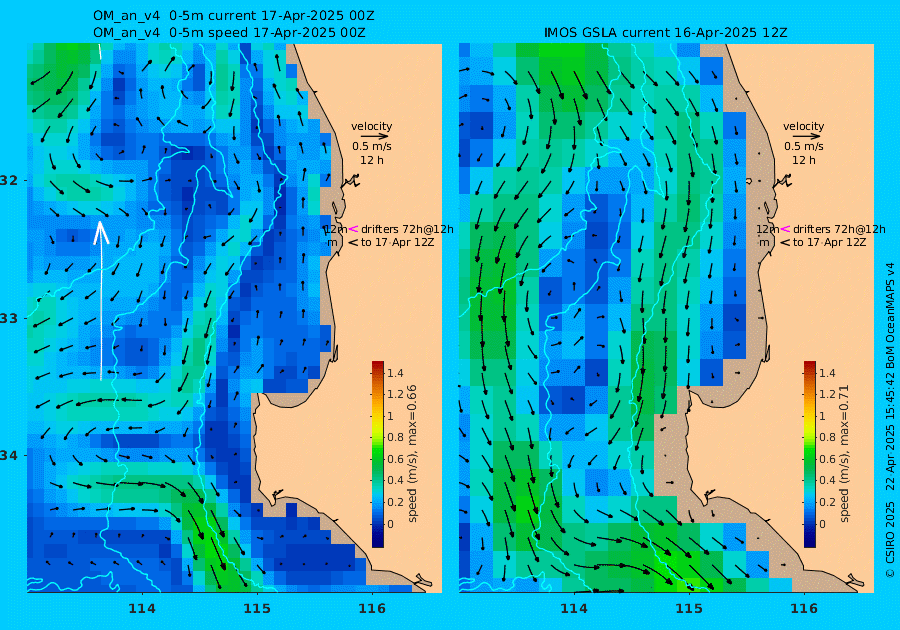Image resolution: width=900 pixels, height=630 pixels.
Task: Click the 0.6 tick on left colorbar
Action: (x=395, y=459)
